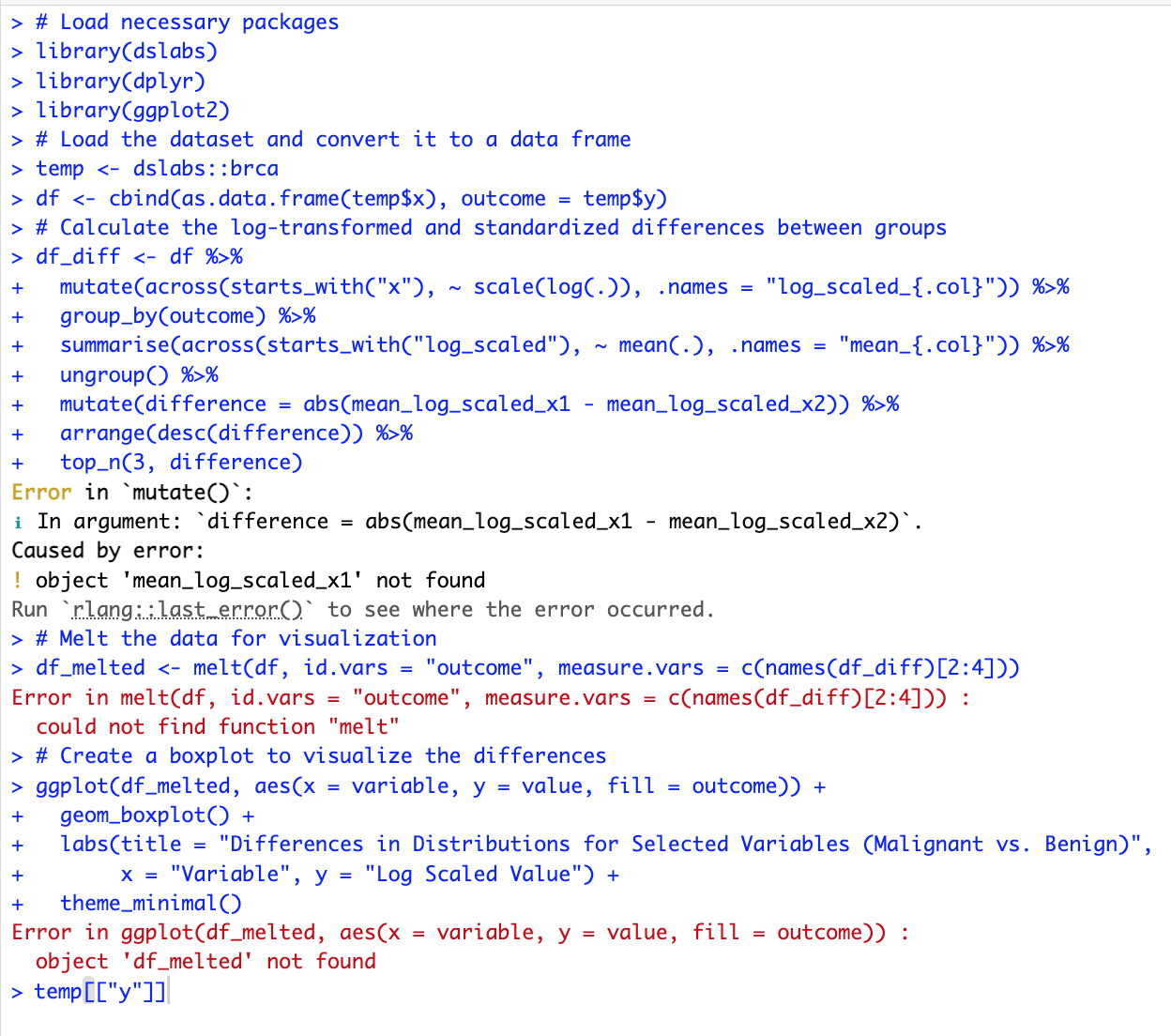Click the 'x = "Variable", y = "Log Scaled Value"' line
This screenshot has height=1036, width=1171.
tap(370, 874)
